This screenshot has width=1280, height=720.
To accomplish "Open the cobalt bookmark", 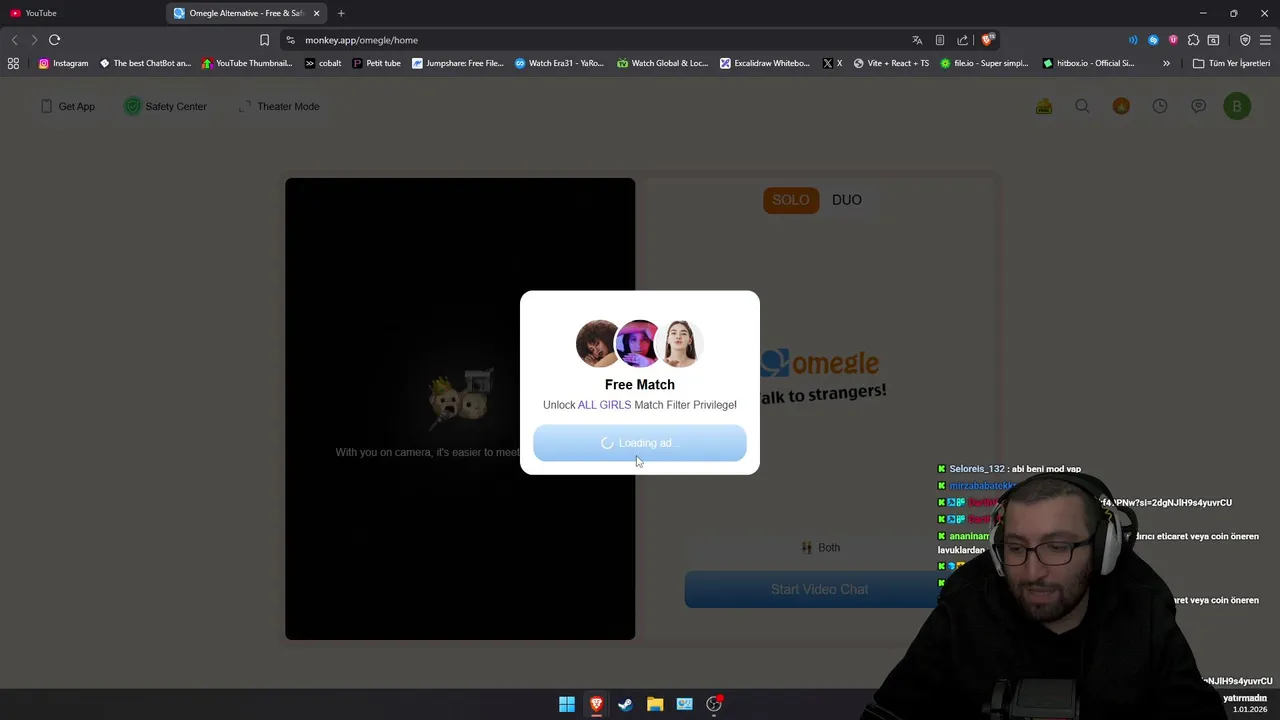I will click(323, 63).
